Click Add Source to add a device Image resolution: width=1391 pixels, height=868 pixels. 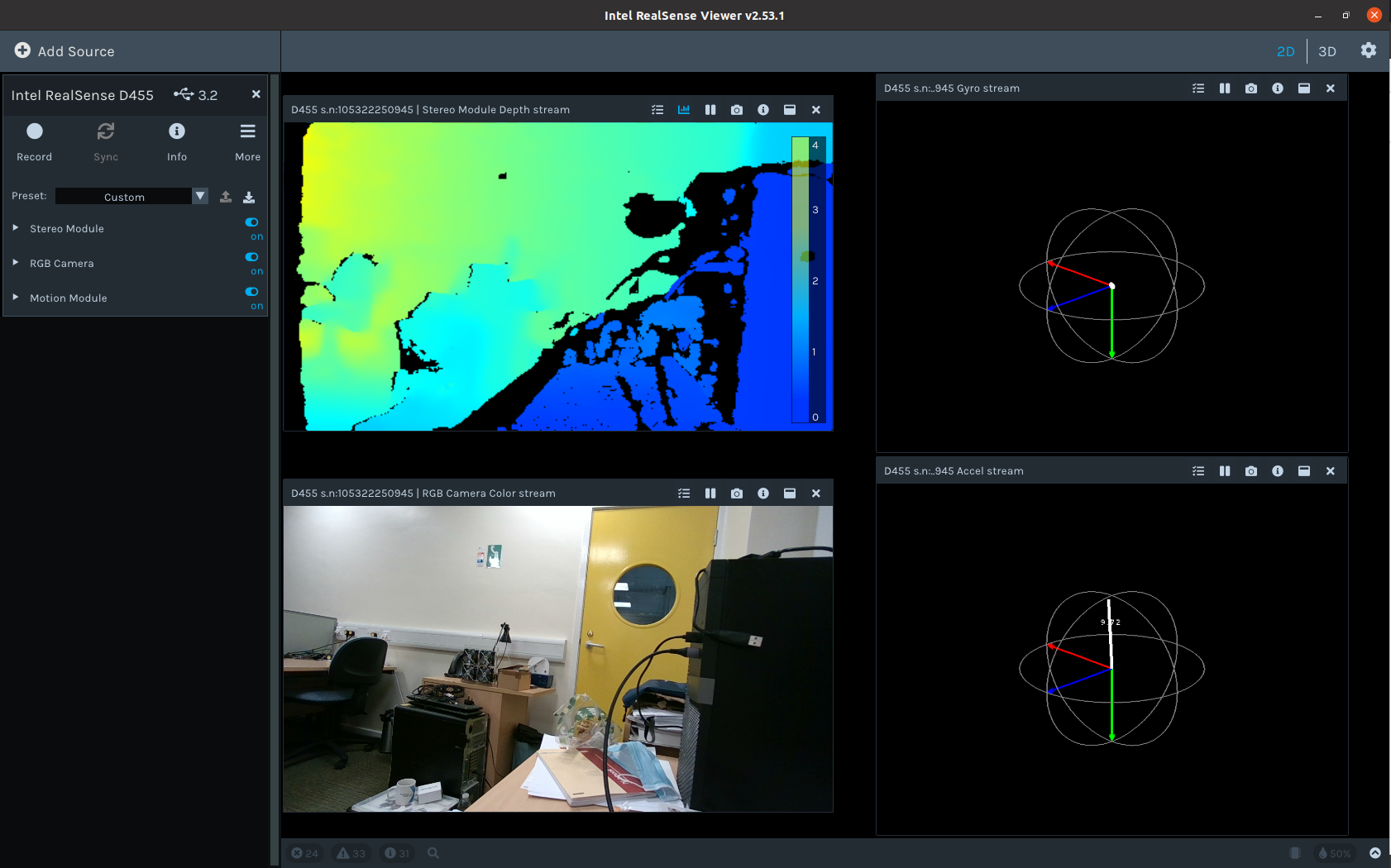64,50
